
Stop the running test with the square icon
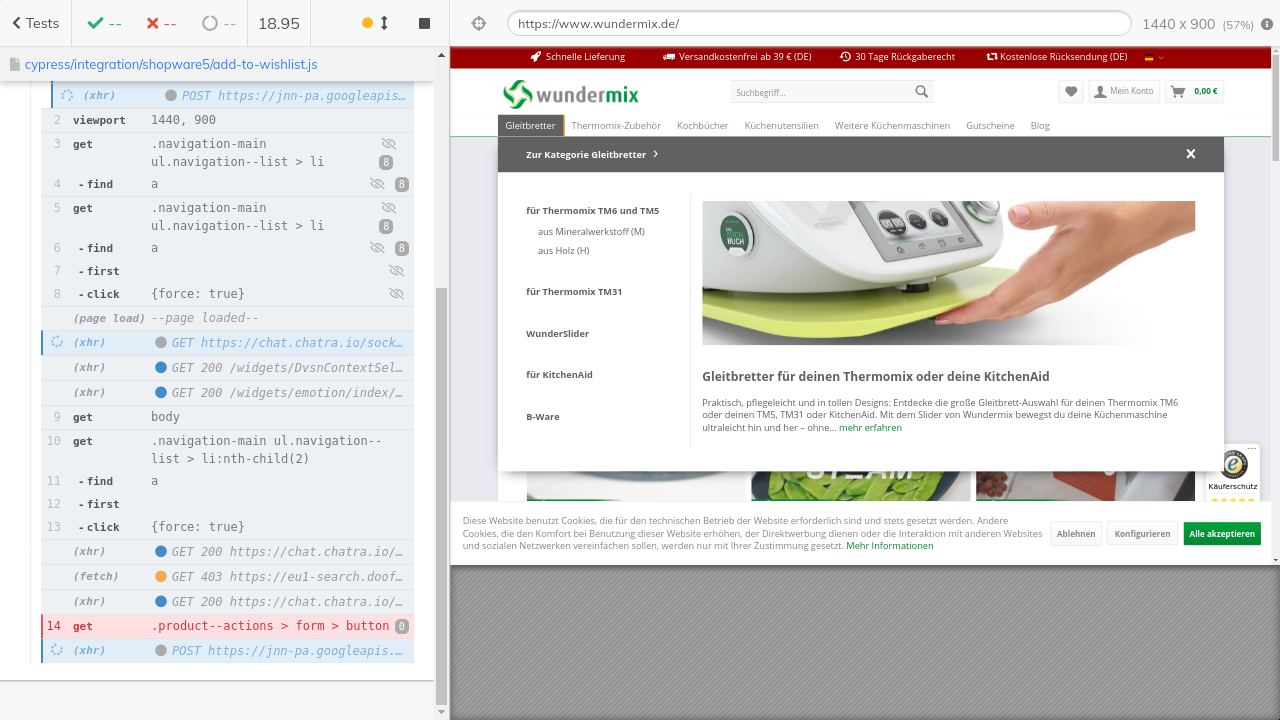(x=424, y=23)
